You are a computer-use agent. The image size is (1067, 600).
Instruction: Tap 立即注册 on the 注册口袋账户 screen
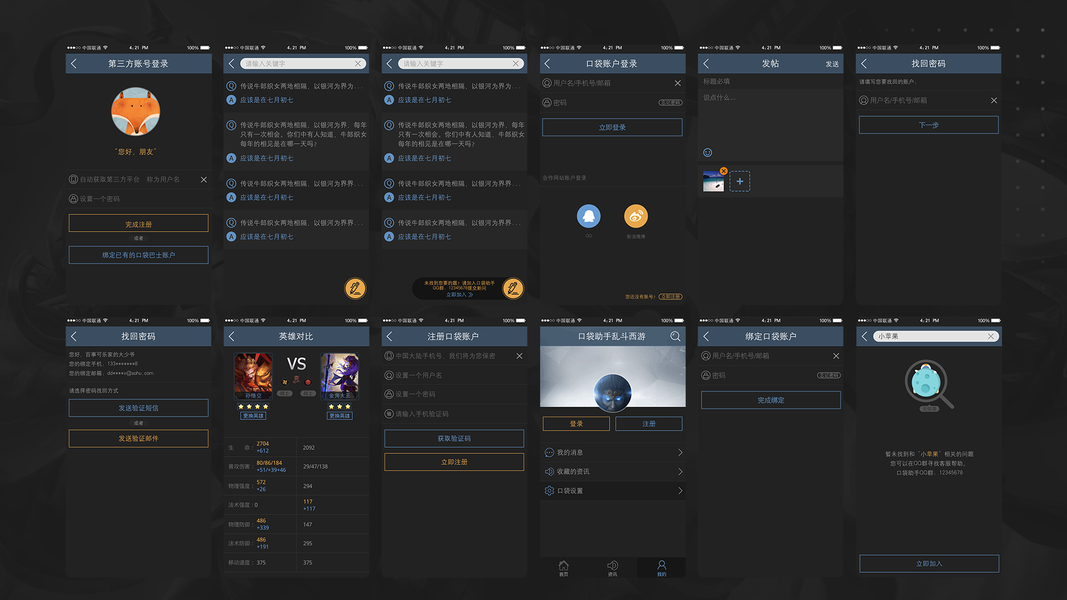point(454,462)
